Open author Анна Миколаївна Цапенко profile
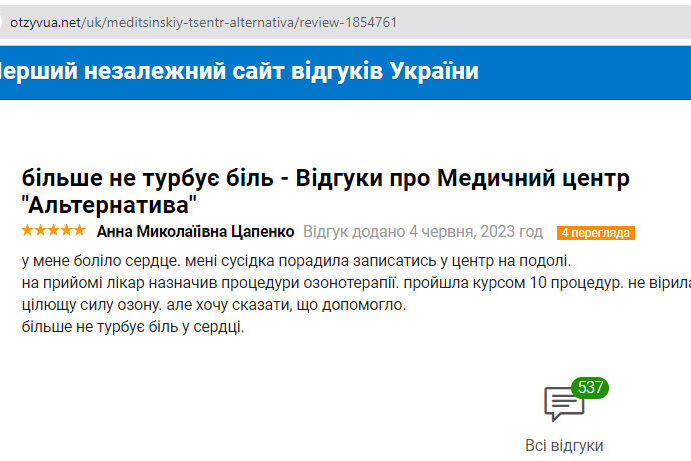 195,232
